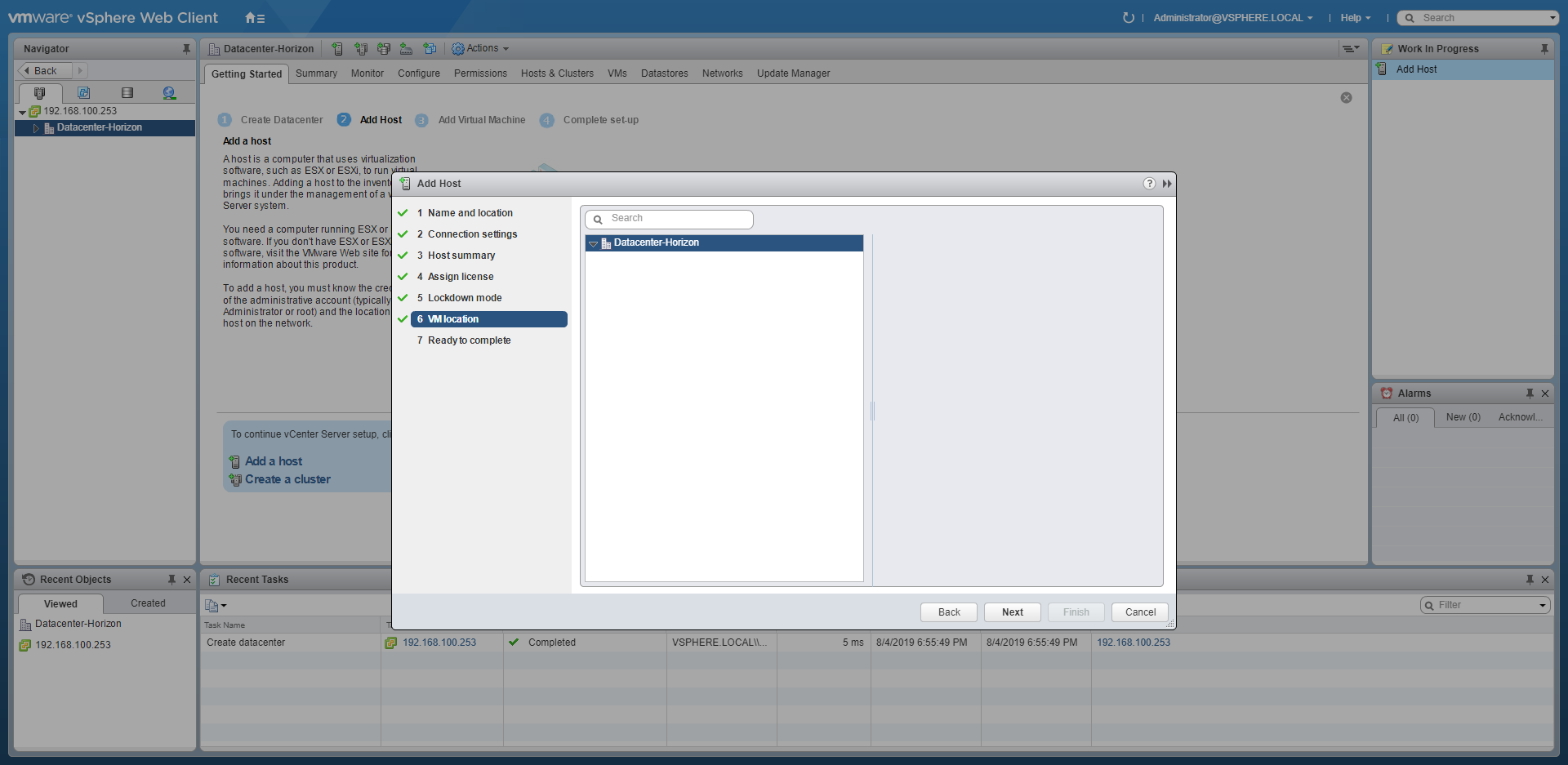Minimize Add Host wizard to Work In Progress
The height and width of the screenshot is (765, 1568).
click(1167, 184)
